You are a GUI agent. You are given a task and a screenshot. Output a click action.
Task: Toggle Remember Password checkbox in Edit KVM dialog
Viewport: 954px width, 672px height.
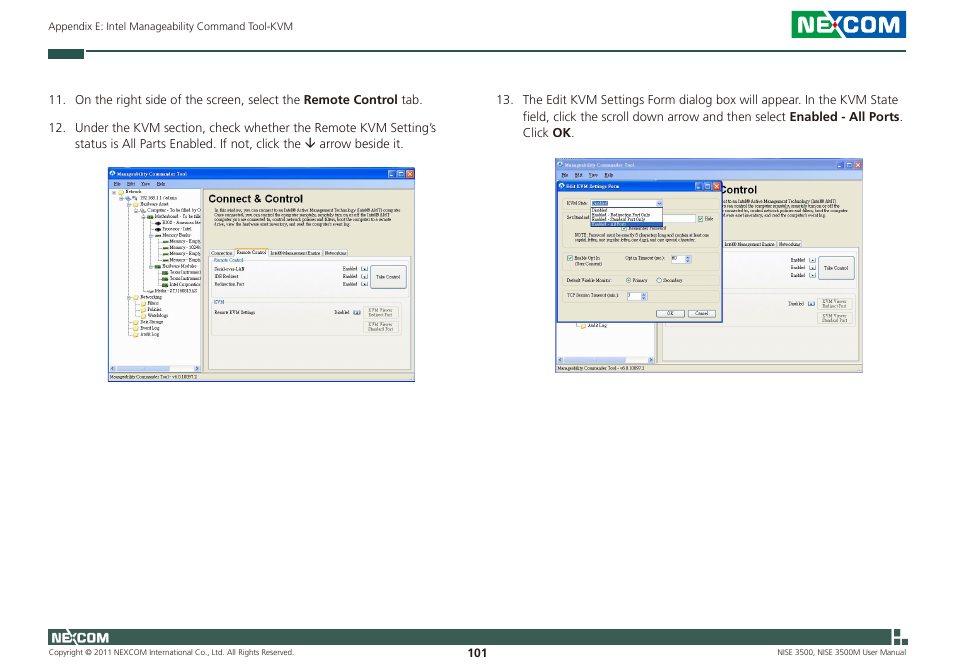(624, 228)
